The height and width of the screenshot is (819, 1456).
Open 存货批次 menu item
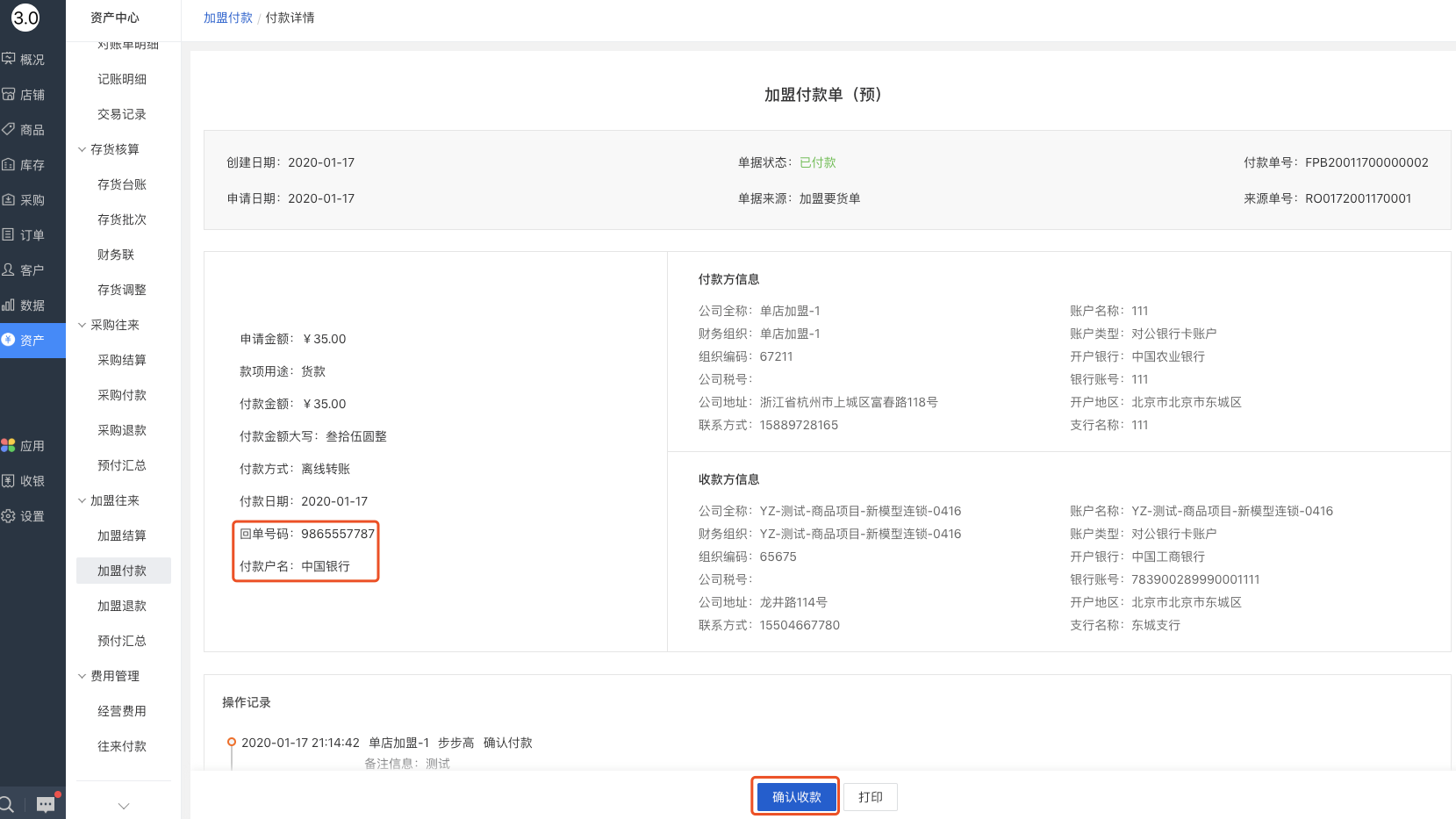tap(122, 219)
